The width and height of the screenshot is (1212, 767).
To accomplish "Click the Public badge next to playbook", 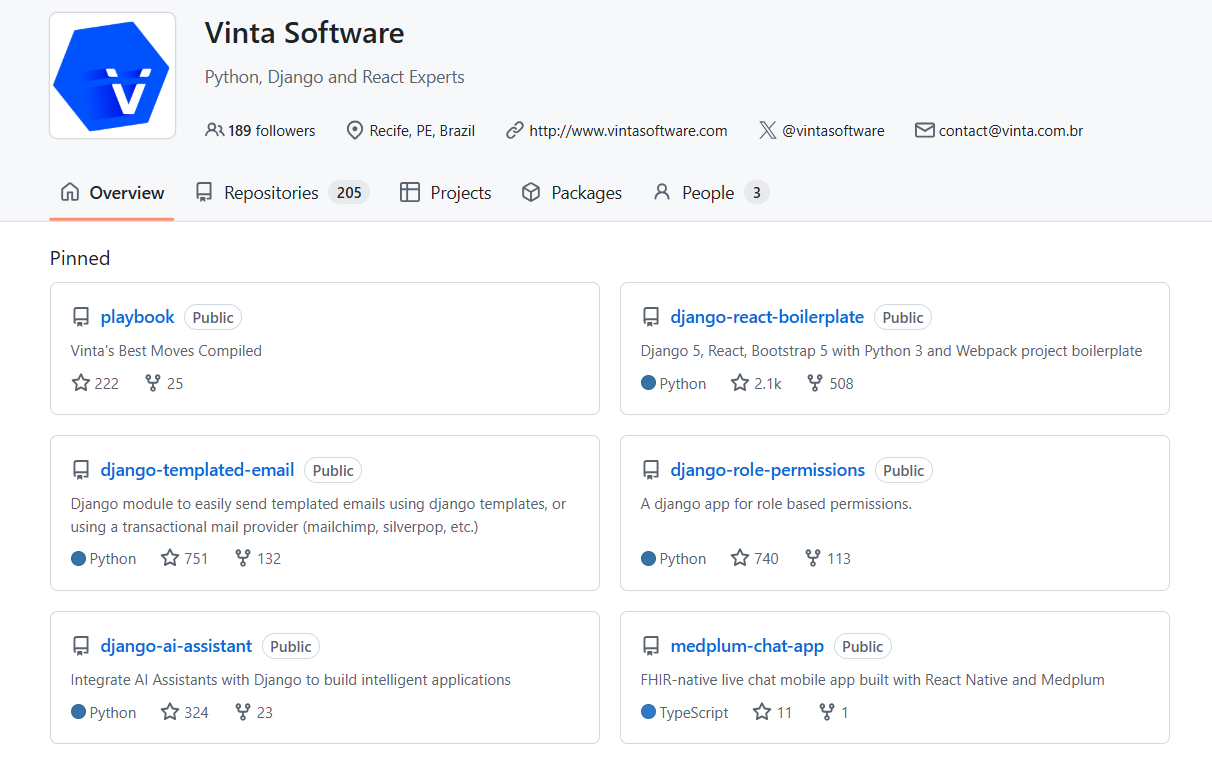I will pyautogui.click(x=213, y=318).
